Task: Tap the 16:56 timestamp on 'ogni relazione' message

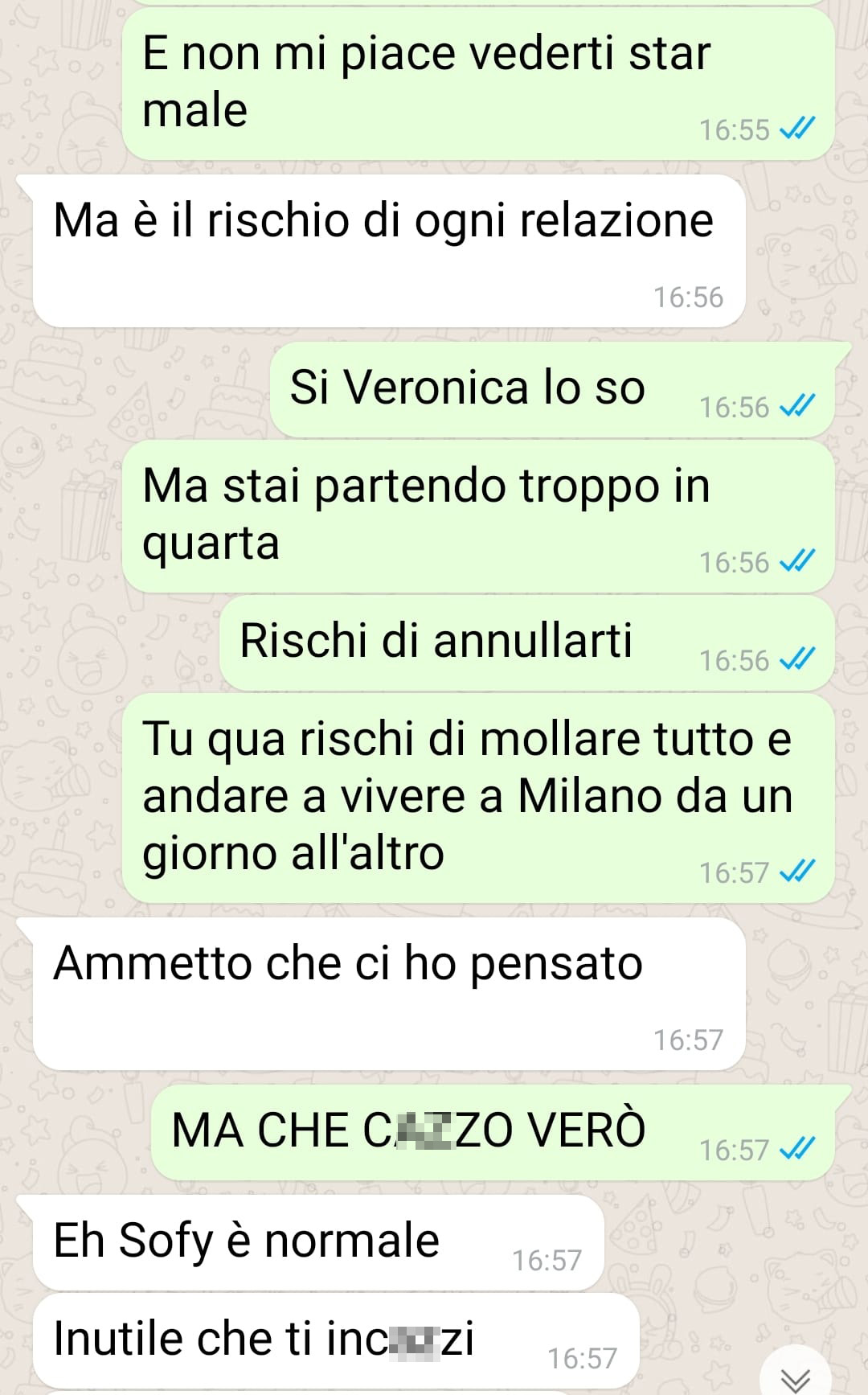Action: [x=688, y=297]
